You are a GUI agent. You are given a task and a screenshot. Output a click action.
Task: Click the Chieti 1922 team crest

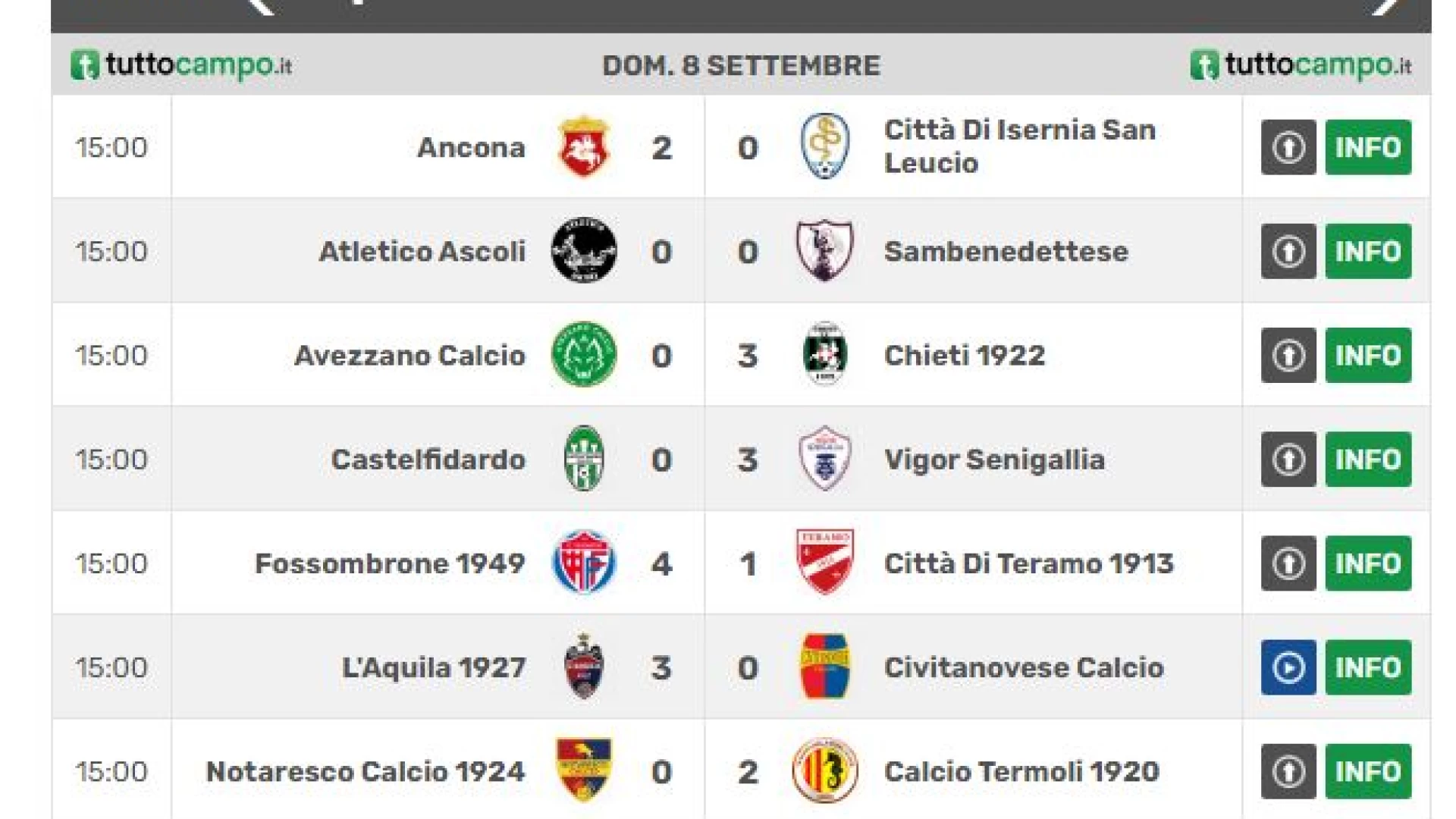tap(825, 354)
